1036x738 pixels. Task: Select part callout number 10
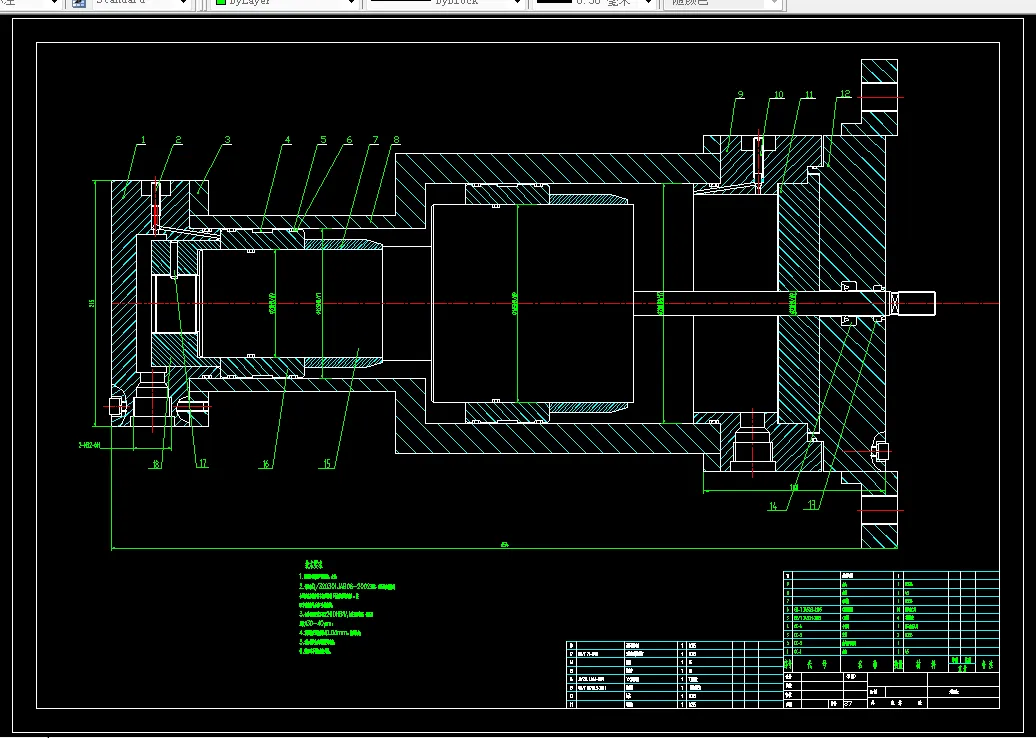click(778, 95)
